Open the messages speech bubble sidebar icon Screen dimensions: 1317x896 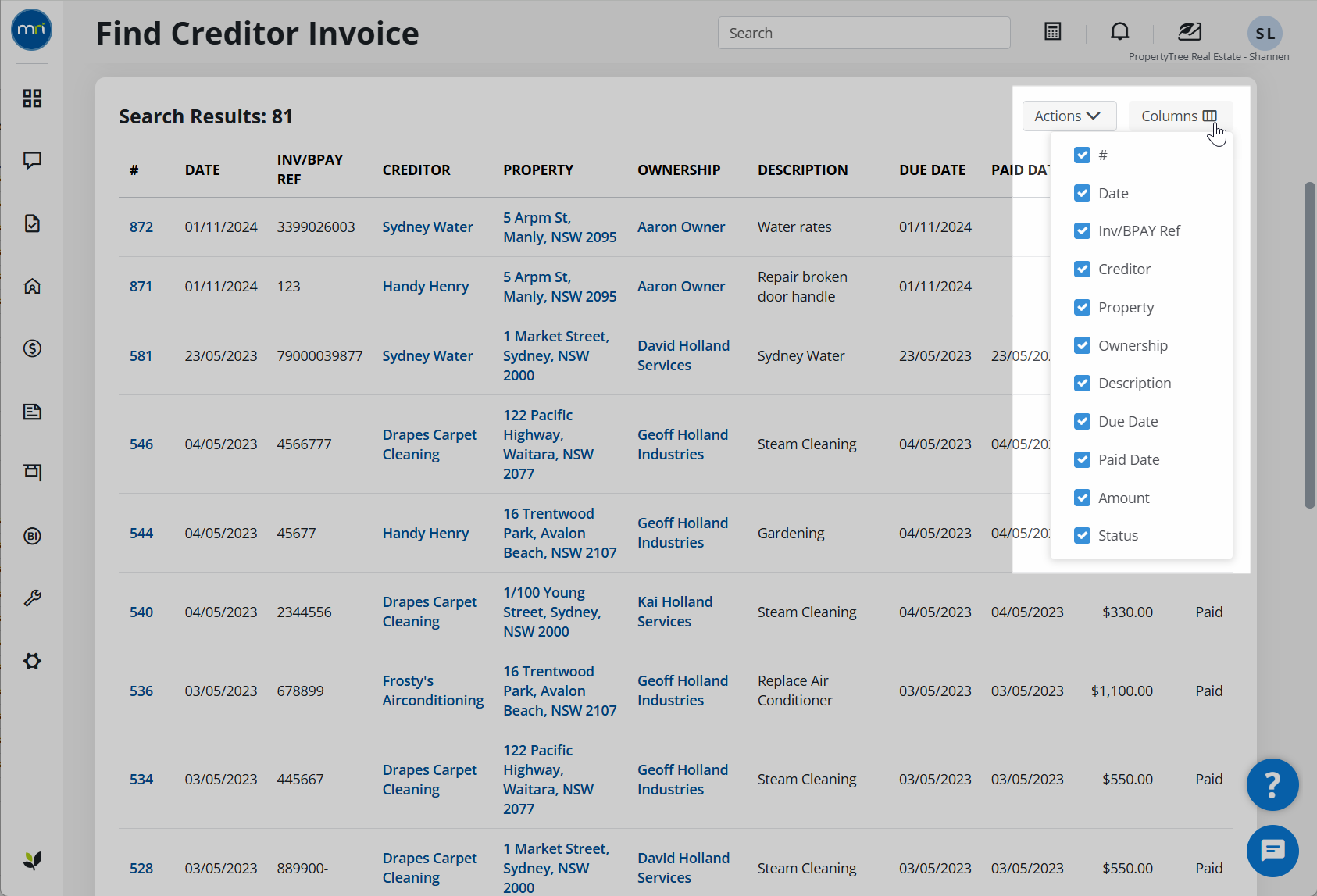point(32,161)
